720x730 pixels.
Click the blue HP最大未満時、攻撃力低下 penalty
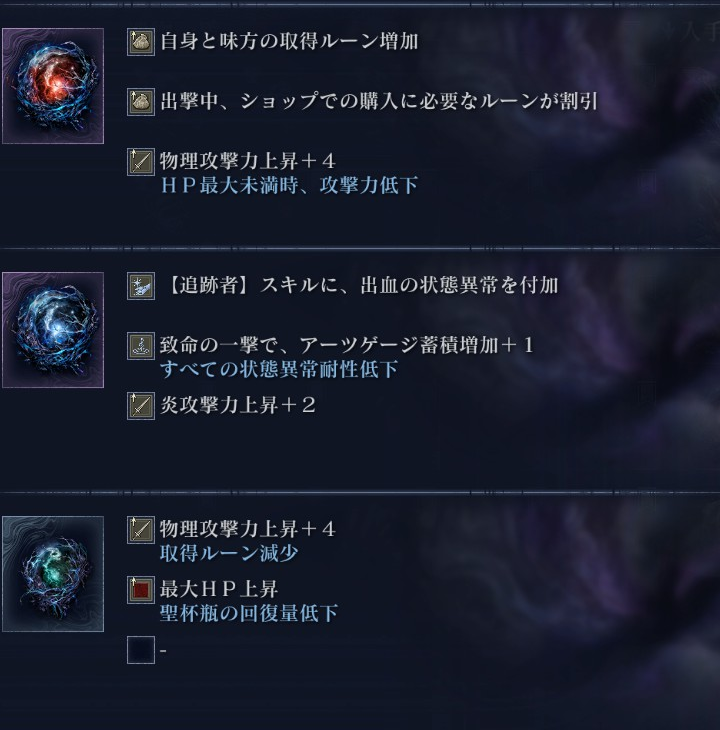tap(289, 186)
